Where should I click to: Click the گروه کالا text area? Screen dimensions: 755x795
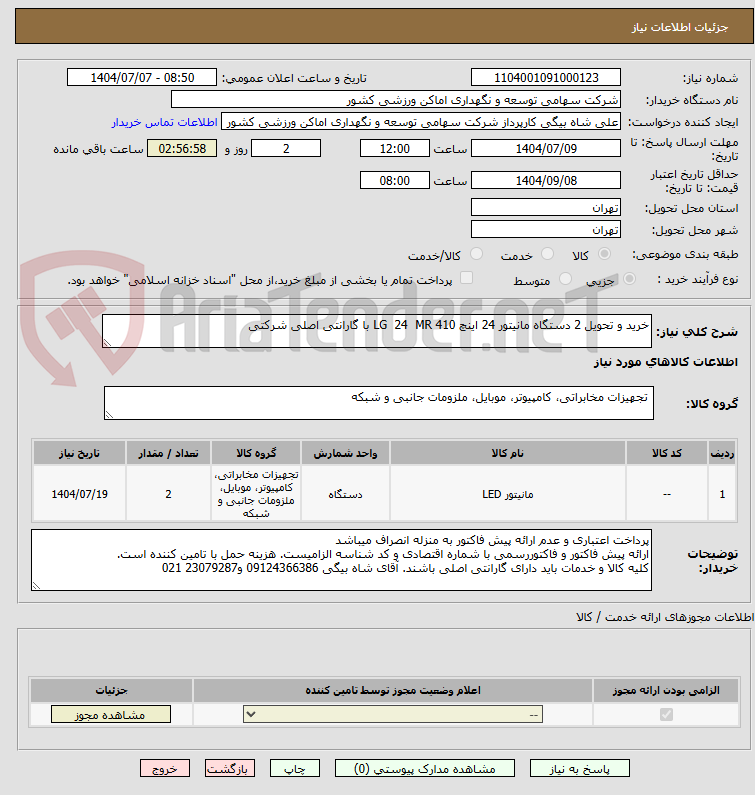point(379,403)
